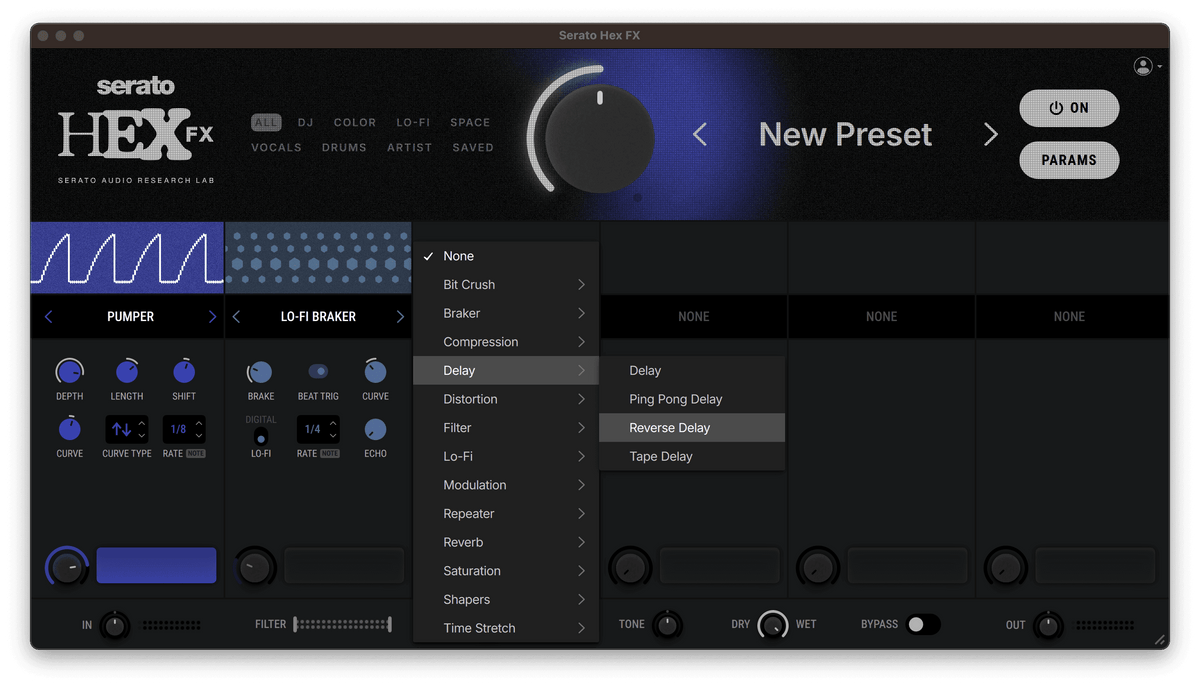This screenshot has width=1200, height=687.
Task: Click the FILTER slider bar
Action: (x=343, y=625)
